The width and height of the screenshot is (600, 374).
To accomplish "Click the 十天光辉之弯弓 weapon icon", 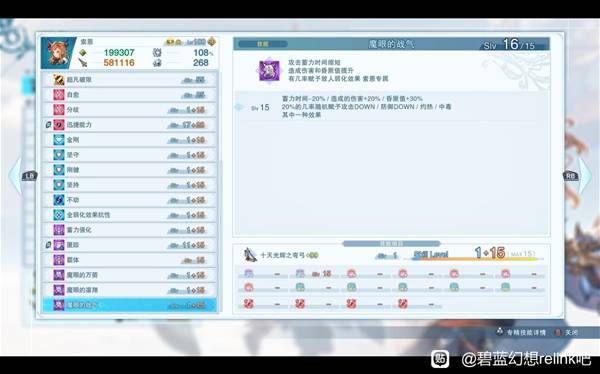I will coord(251,255).
